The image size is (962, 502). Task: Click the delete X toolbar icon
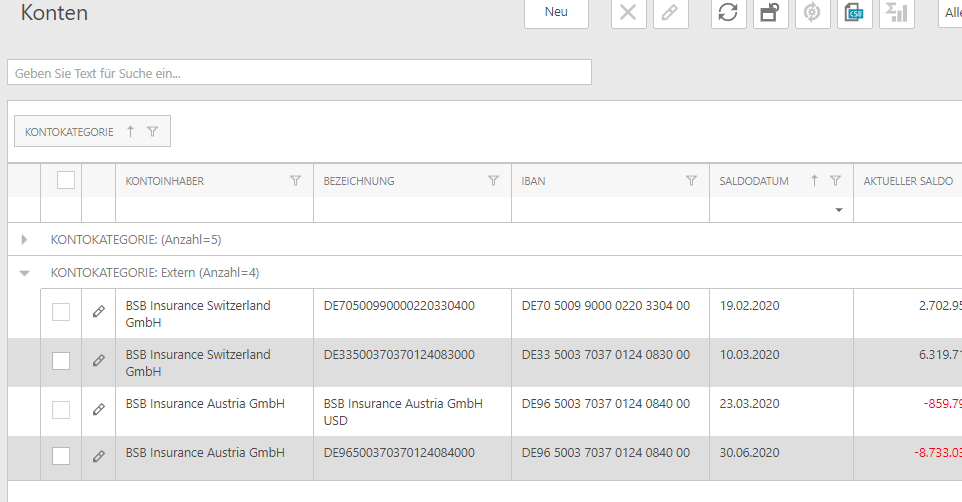(x=628, y=12)
